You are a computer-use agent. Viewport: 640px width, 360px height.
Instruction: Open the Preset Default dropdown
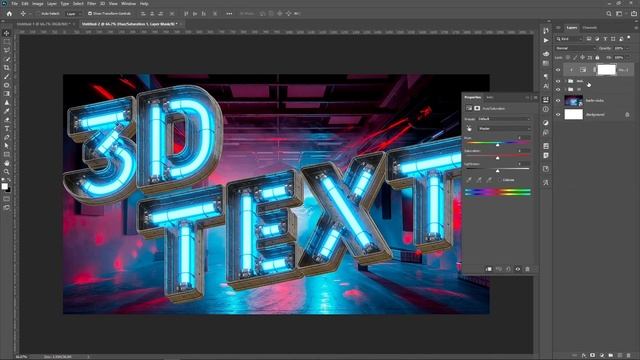point(504,119)
